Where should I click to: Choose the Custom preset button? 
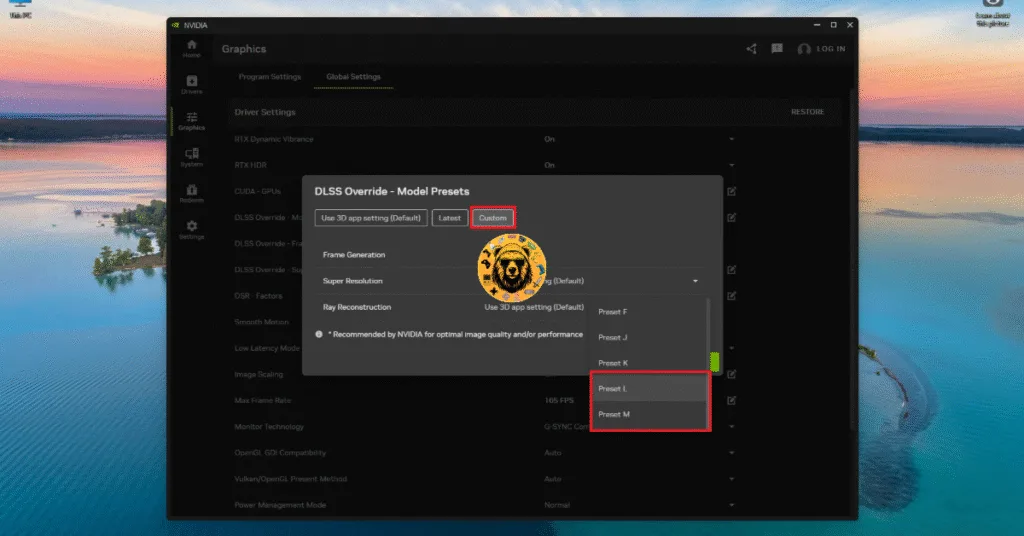pyautogui.click(x=493, y=218)
